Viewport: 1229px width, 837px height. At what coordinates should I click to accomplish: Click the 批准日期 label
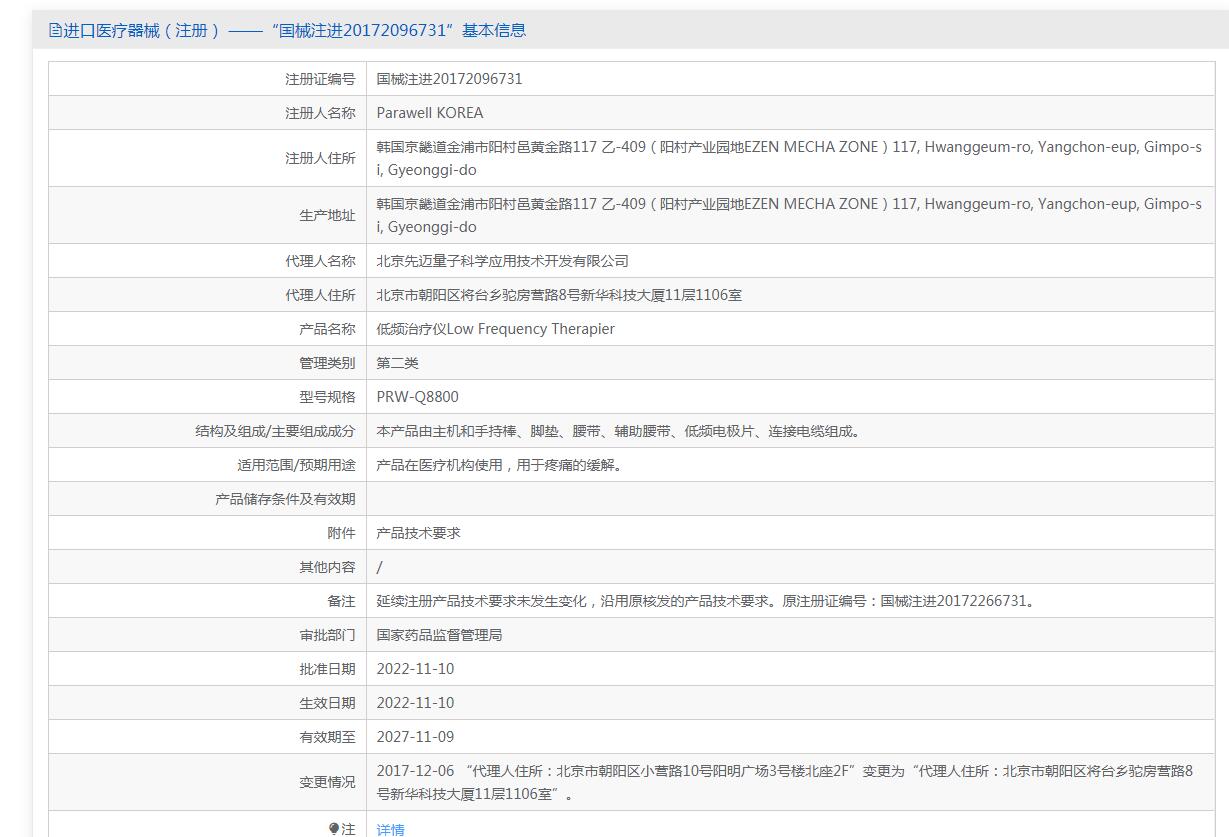[327, 669]
